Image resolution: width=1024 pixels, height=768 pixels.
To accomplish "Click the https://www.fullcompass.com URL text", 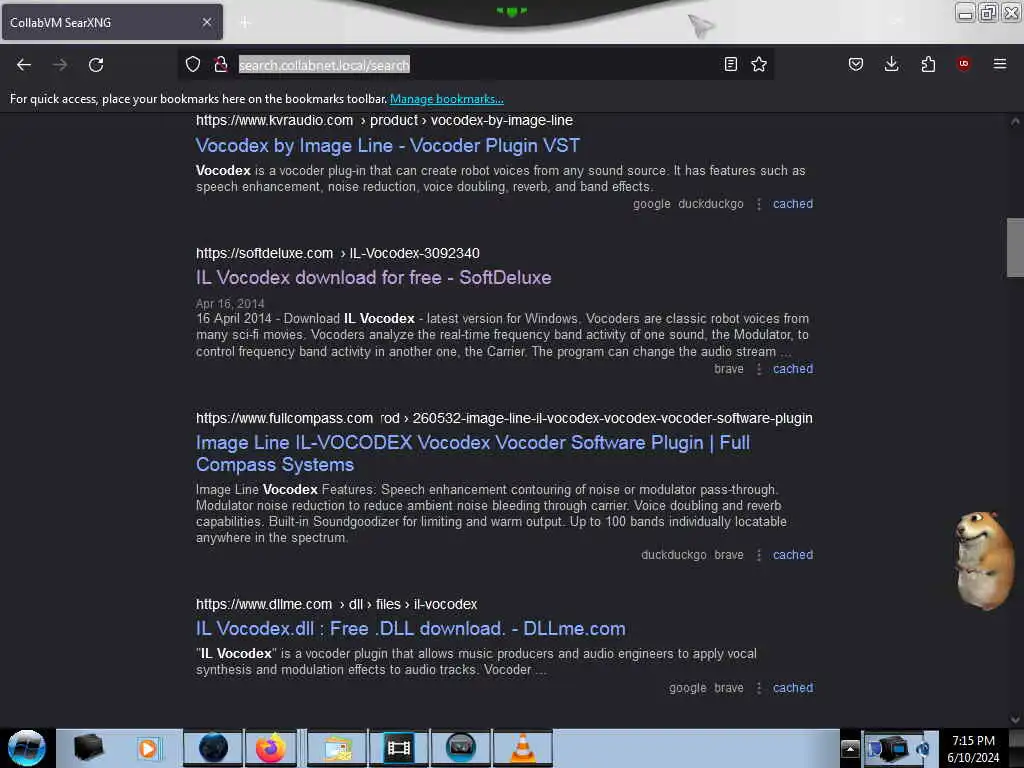I will coord(285,418).
